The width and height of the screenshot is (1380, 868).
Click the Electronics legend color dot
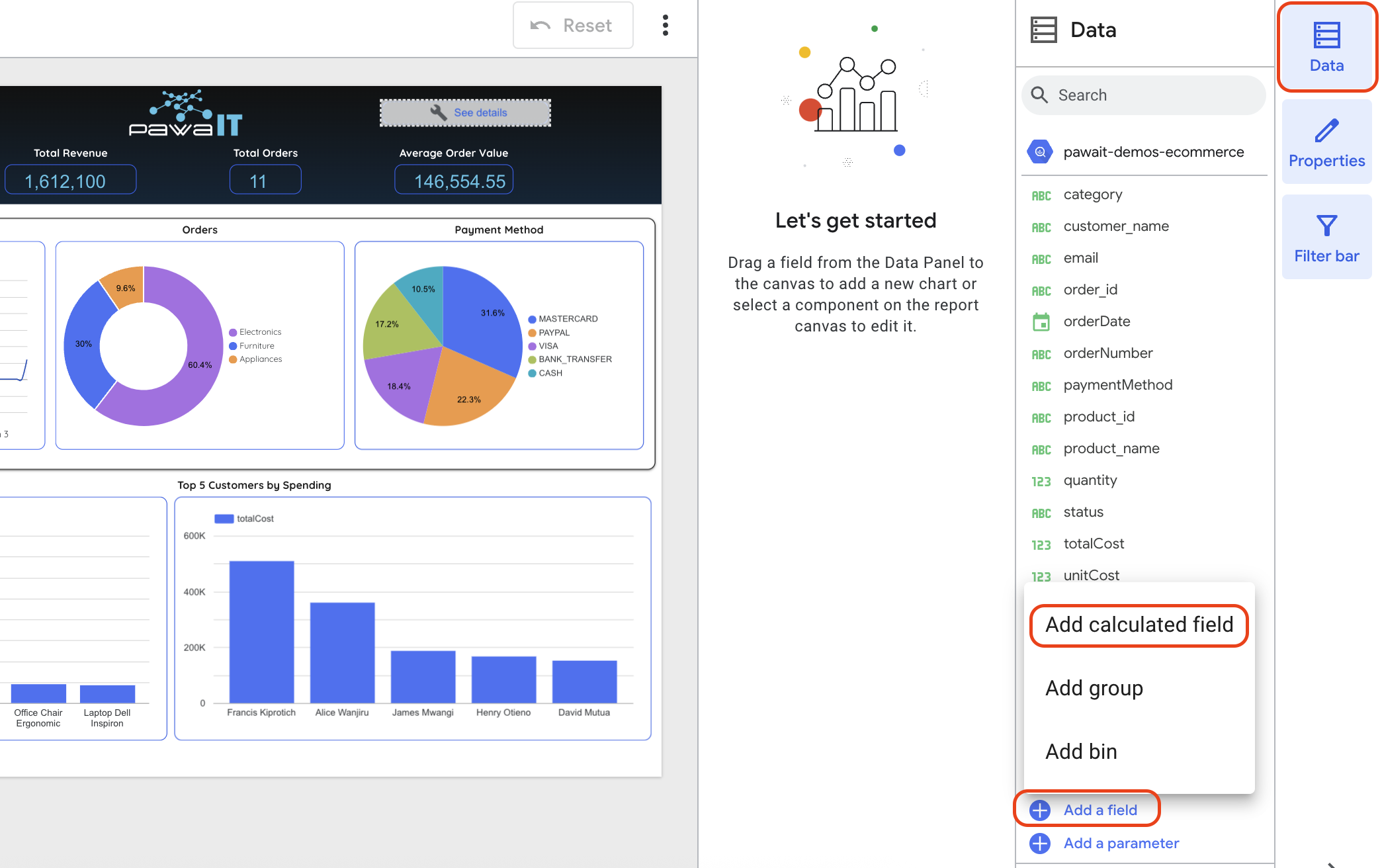click(233, 332)
